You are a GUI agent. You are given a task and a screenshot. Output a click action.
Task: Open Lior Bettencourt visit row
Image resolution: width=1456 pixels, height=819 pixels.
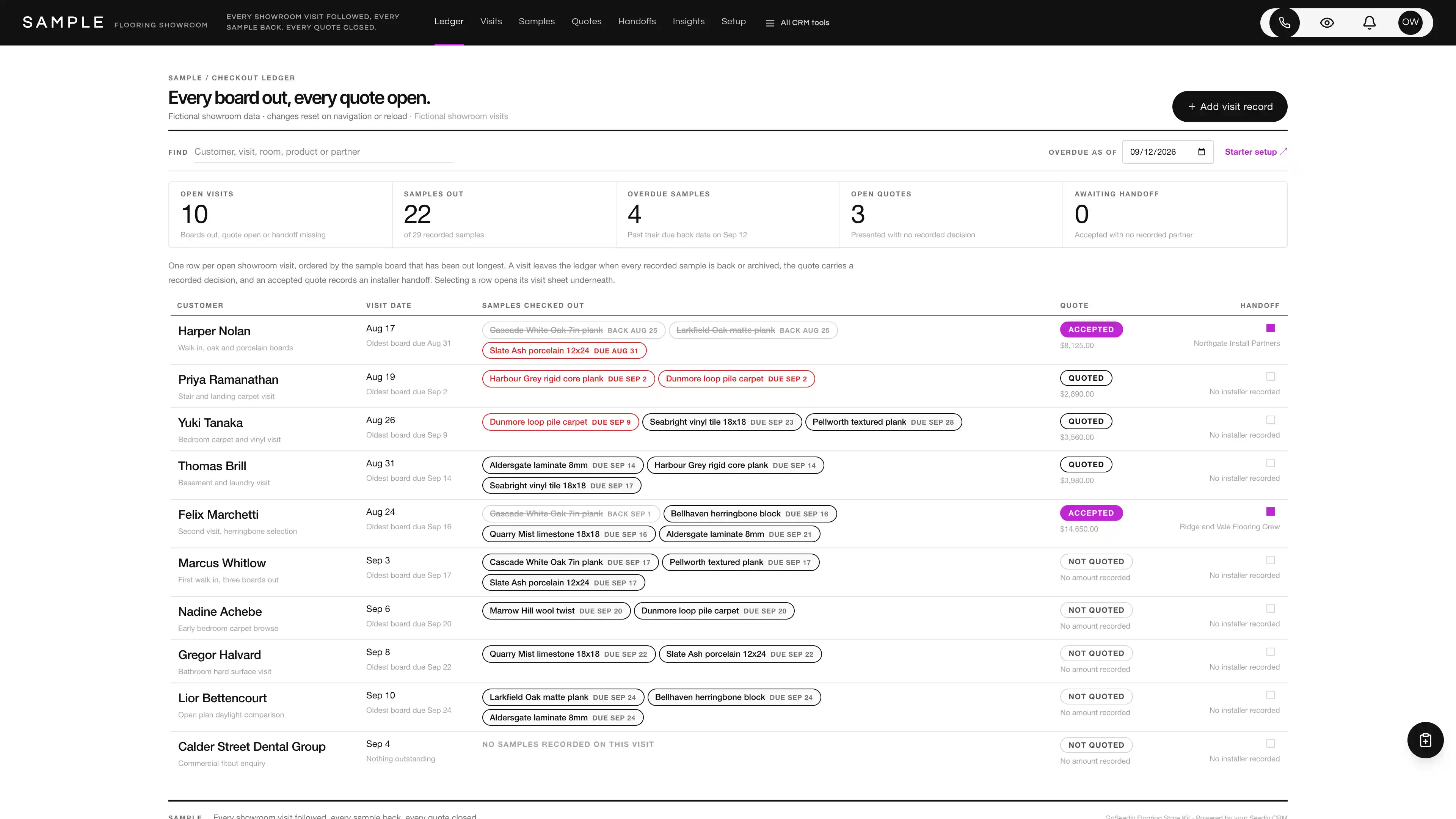(728, 707)
